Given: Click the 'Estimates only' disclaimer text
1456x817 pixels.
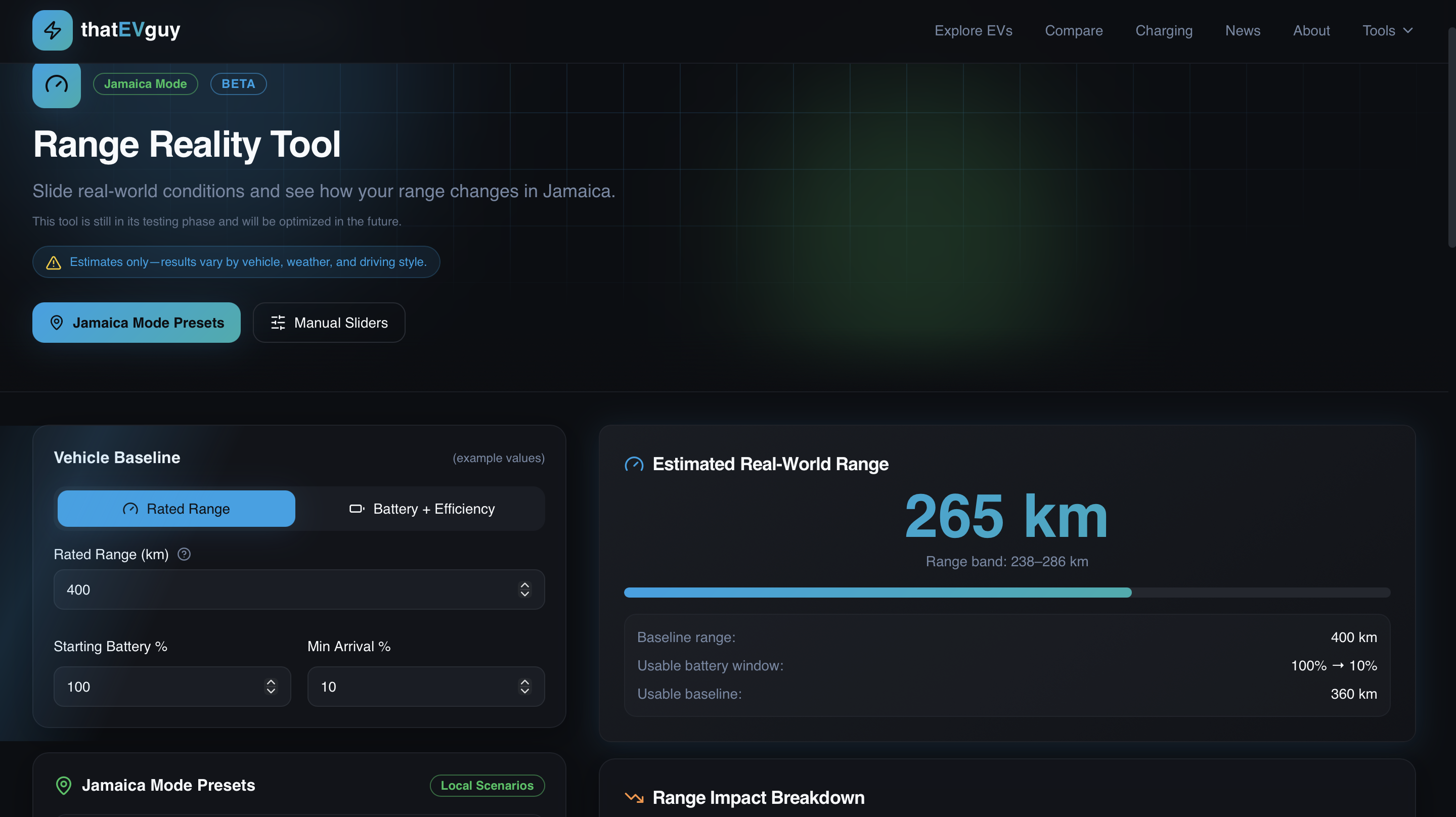Looking at the screenshot, I should click(248, 262).
